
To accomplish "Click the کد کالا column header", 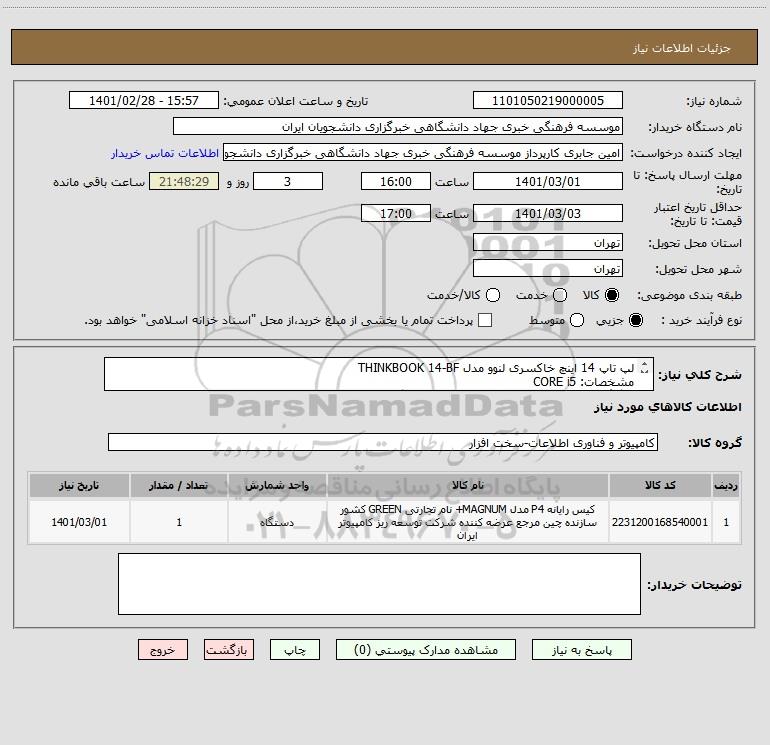I will click(x=660, y=485).
